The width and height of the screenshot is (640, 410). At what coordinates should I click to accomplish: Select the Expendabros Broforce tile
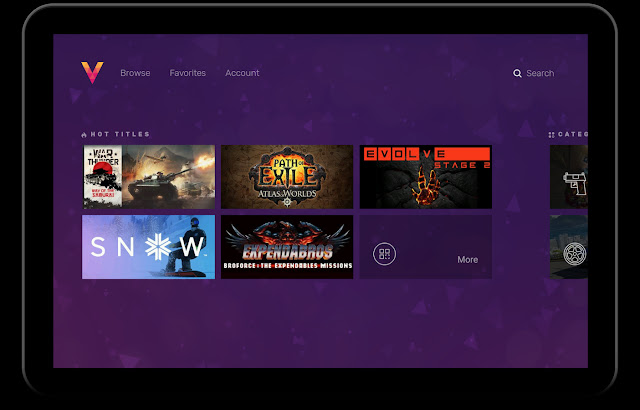287,247
